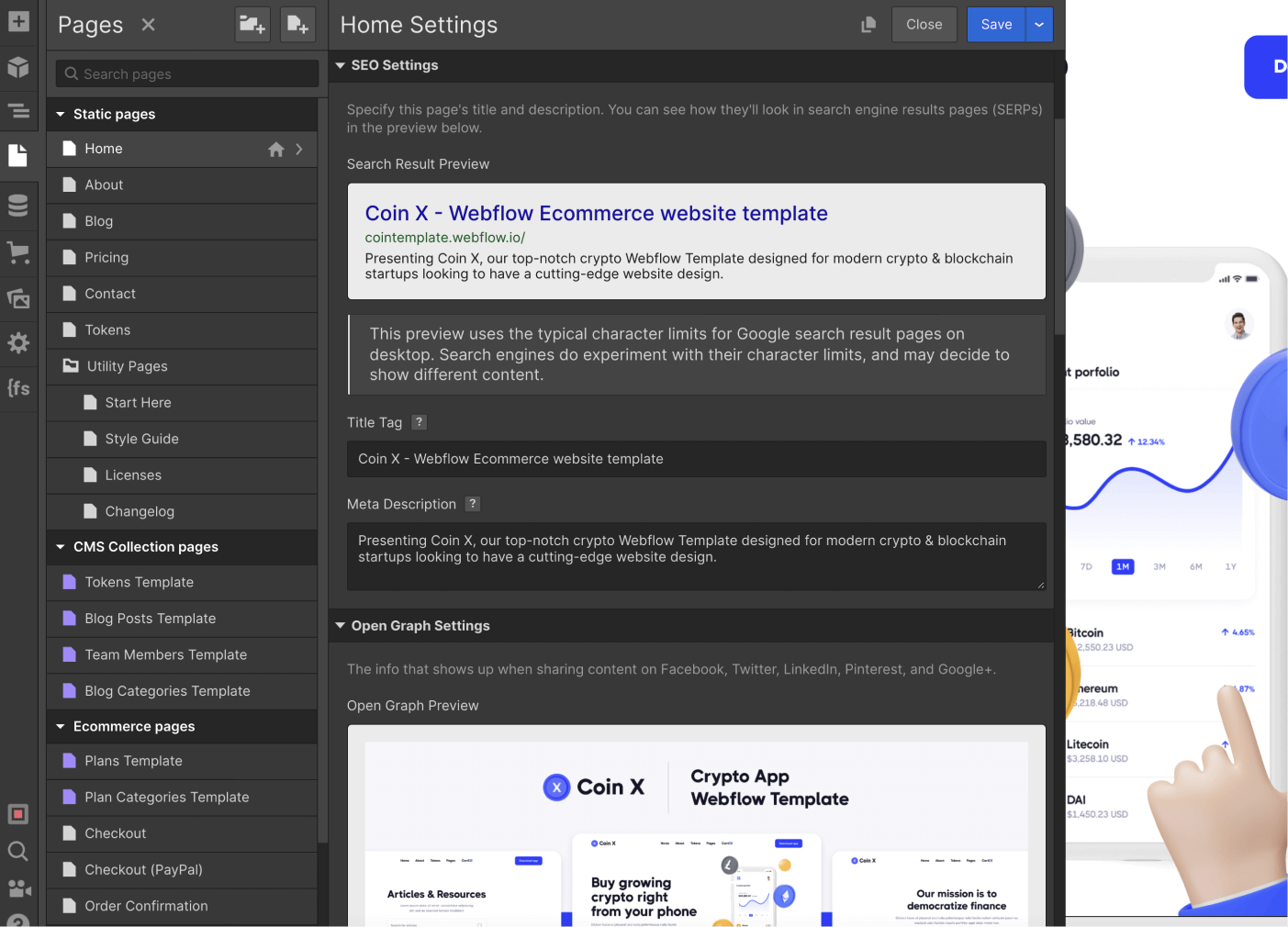Image resolution: width=1288 pixels, height=927 pixels.
Task: Click the chevron arrow on the Home row
Action: pyautogui.click(x=299, y=149)
